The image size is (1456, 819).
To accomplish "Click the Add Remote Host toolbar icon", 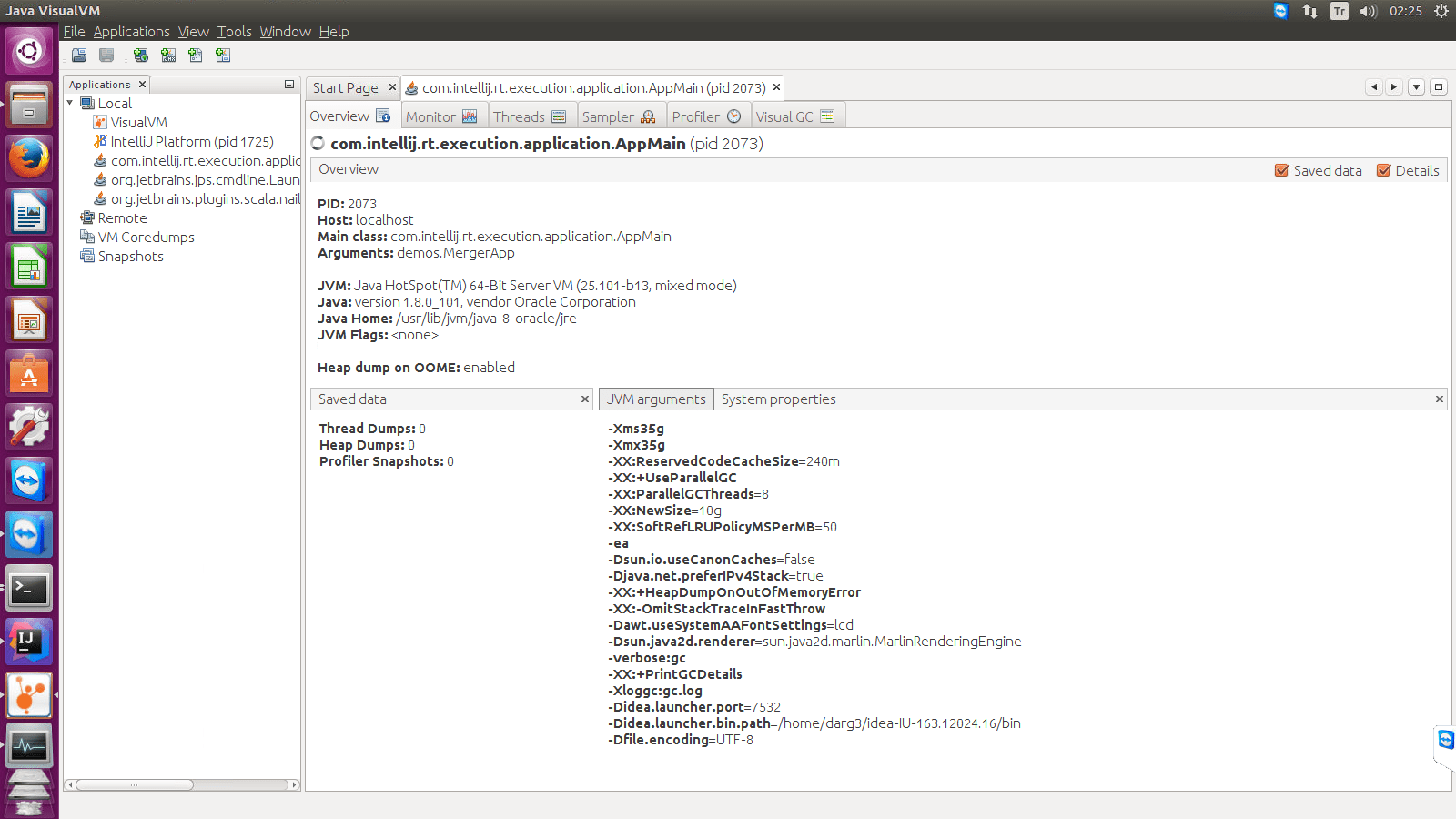I will tap(141, 56).
